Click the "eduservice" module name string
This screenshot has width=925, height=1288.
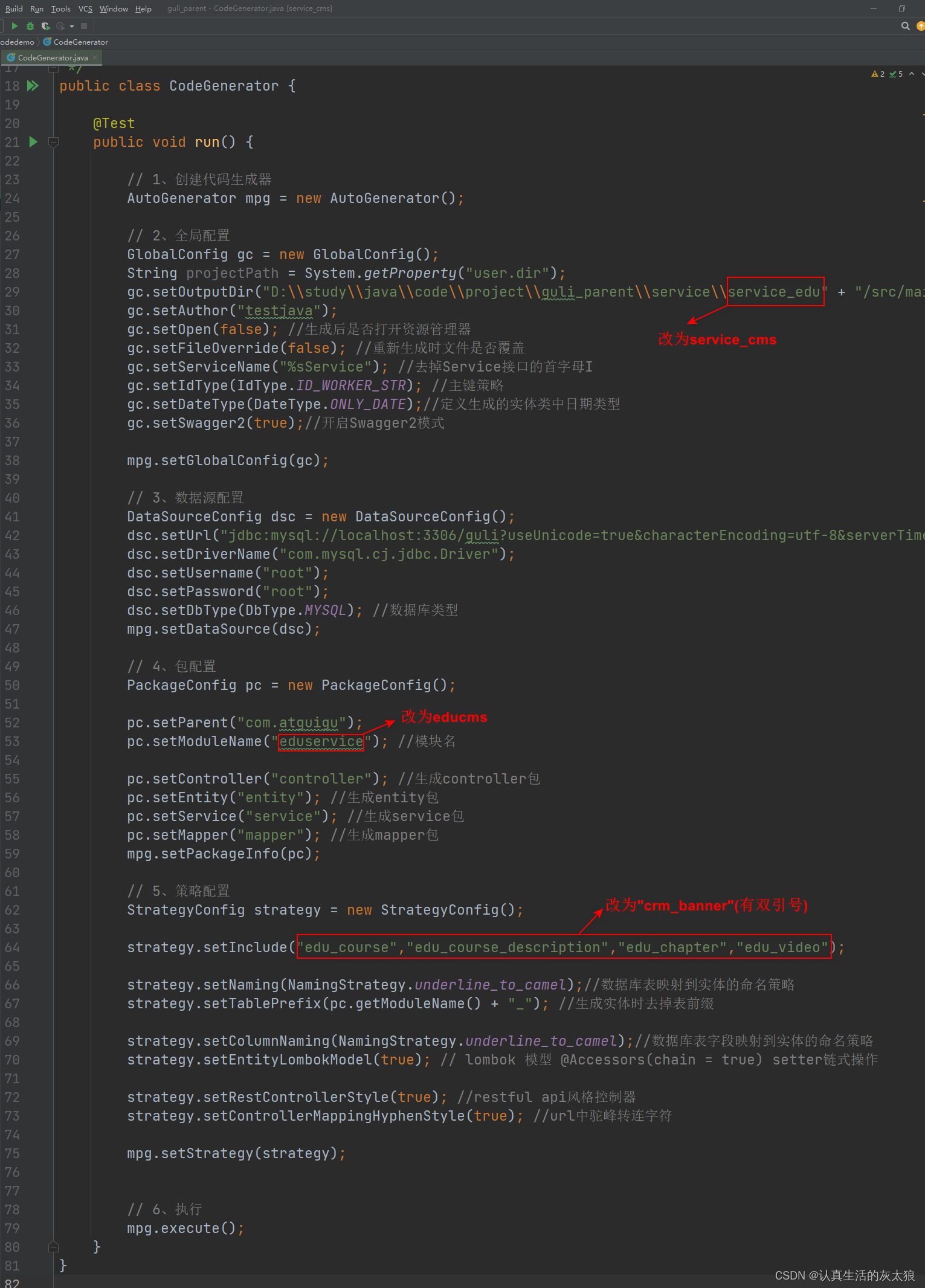tap(321, 741)
